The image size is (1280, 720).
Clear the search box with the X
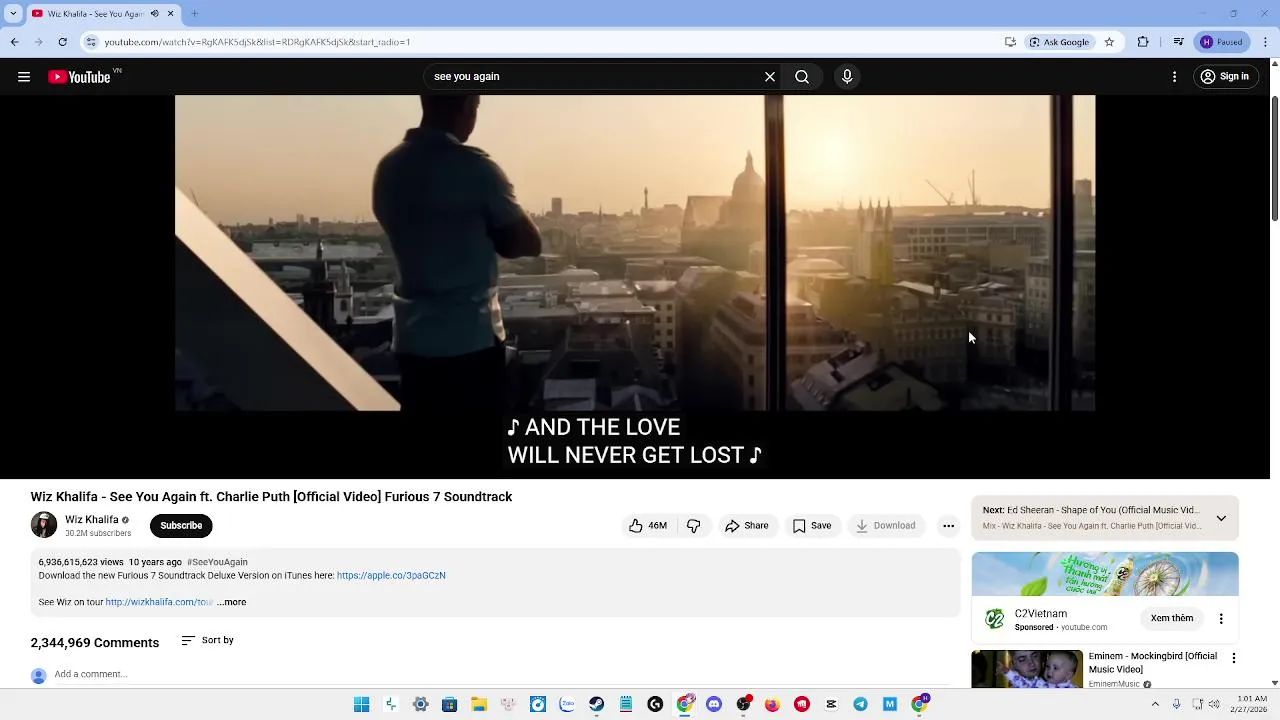770,77
